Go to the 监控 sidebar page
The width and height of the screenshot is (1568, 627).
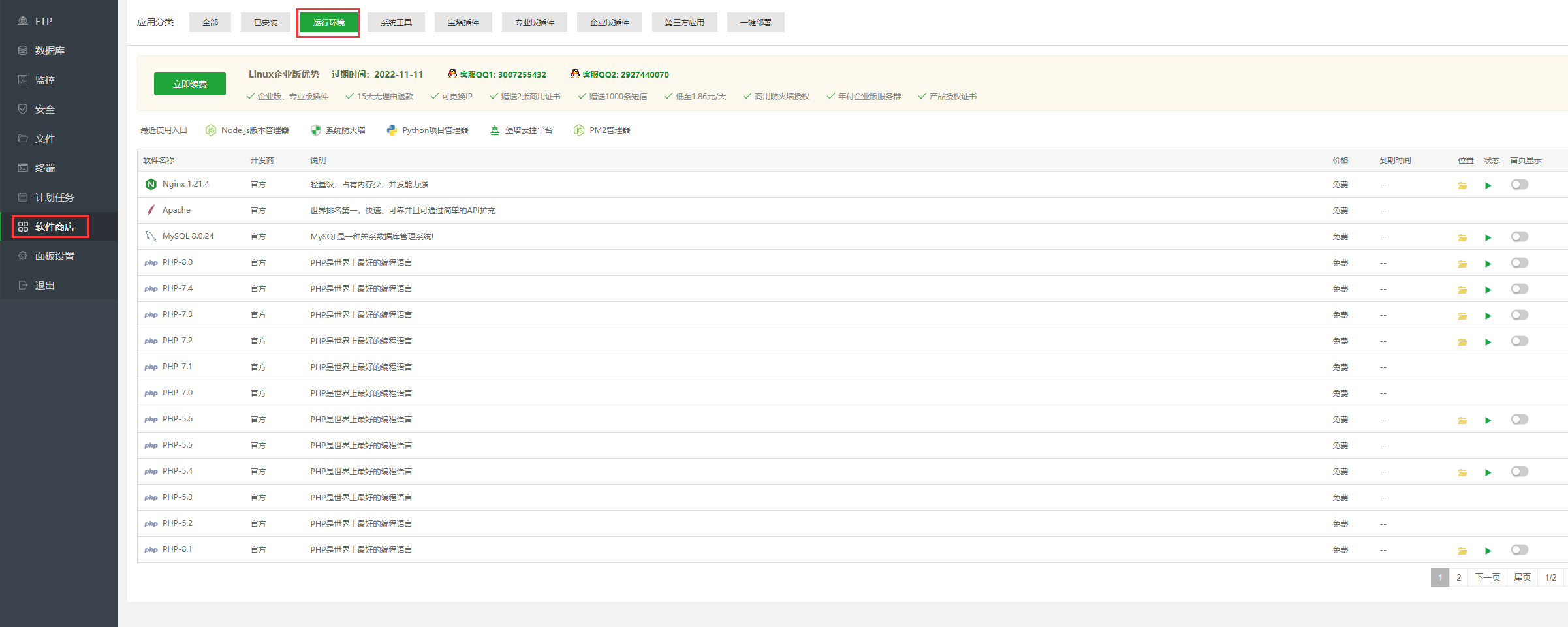(59, 80)
